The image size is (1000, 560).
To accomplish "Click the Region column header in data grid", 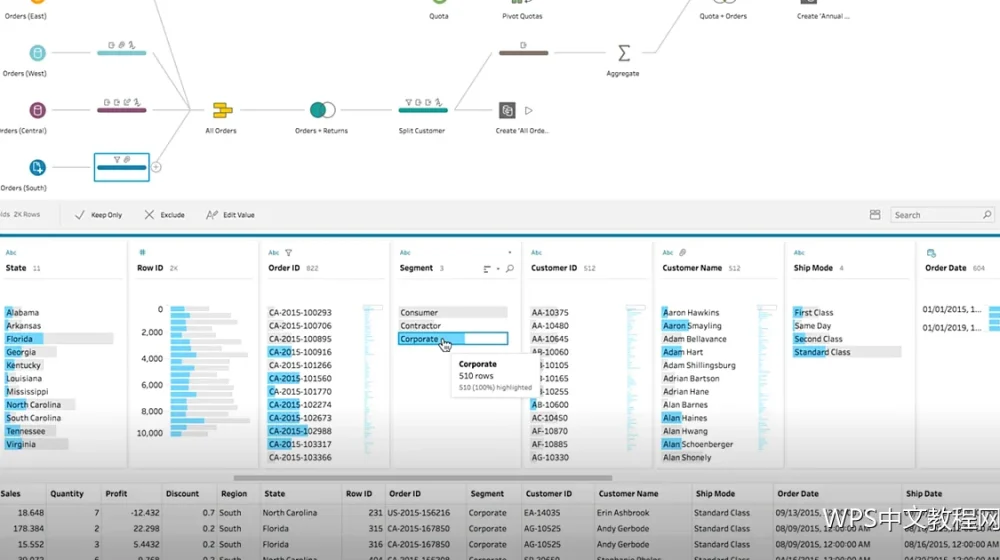I will click(234, 494).
